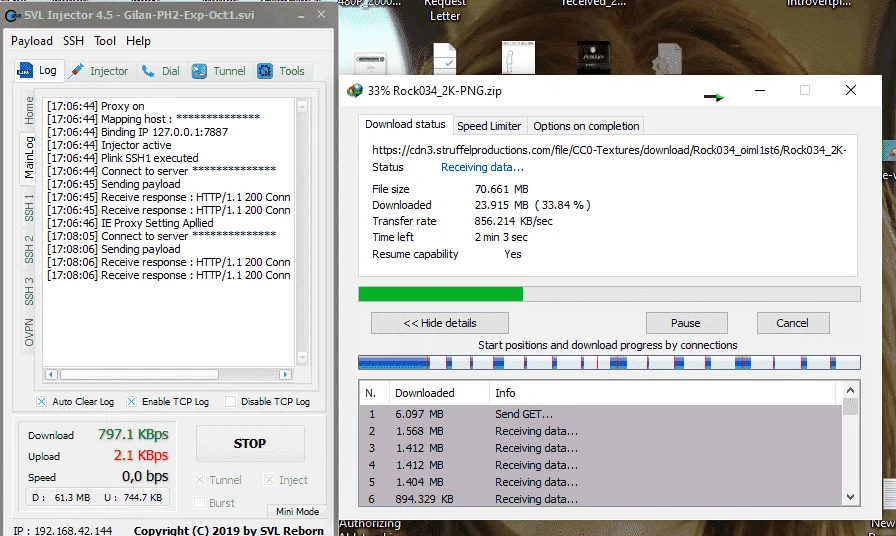The image size is (896, 536).
Task: Select connection row 2 with 1.568 MB
Action: pos(601,431)
